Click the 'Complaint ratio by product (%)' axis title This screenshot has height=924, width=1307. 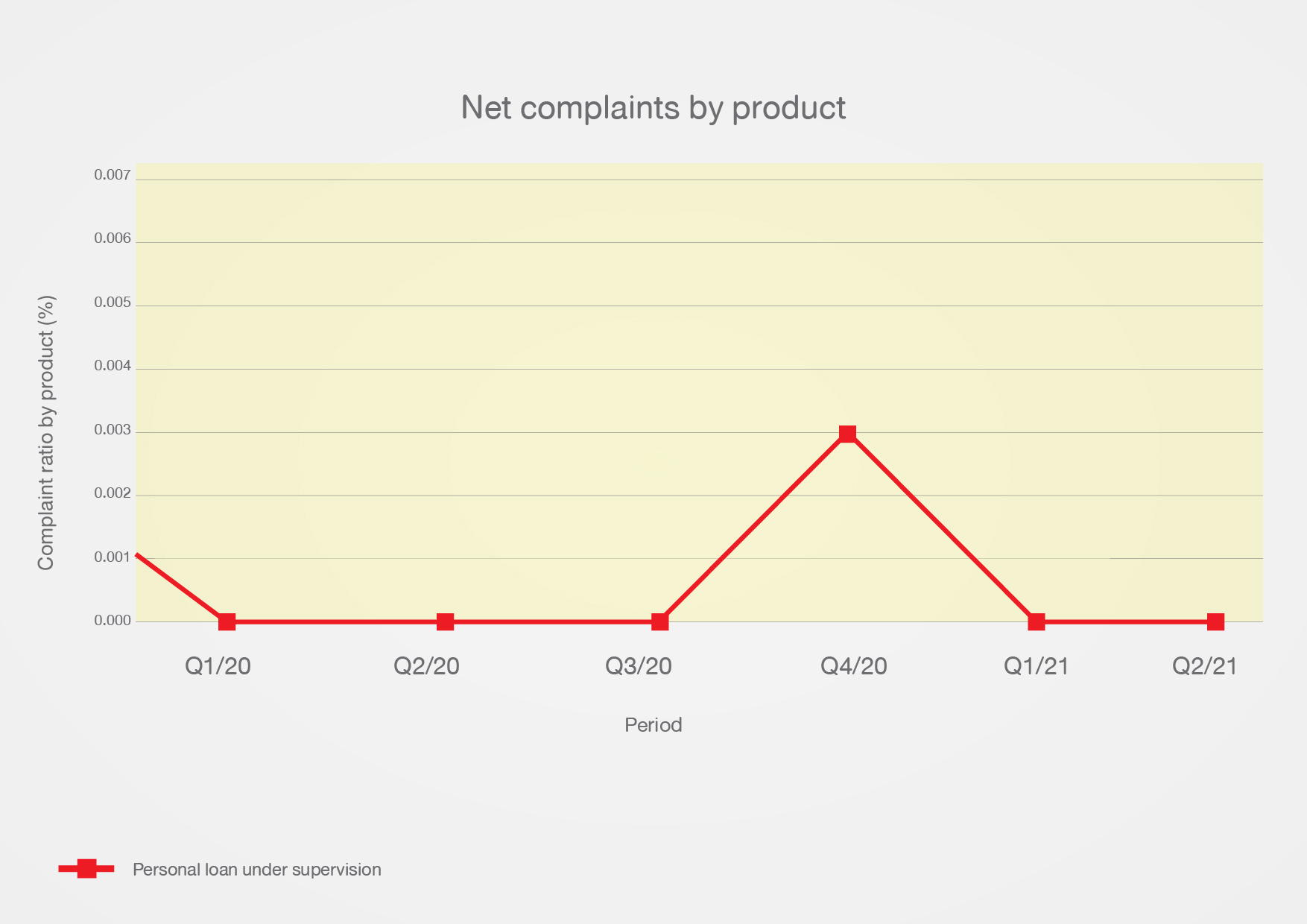click(46, 433)
